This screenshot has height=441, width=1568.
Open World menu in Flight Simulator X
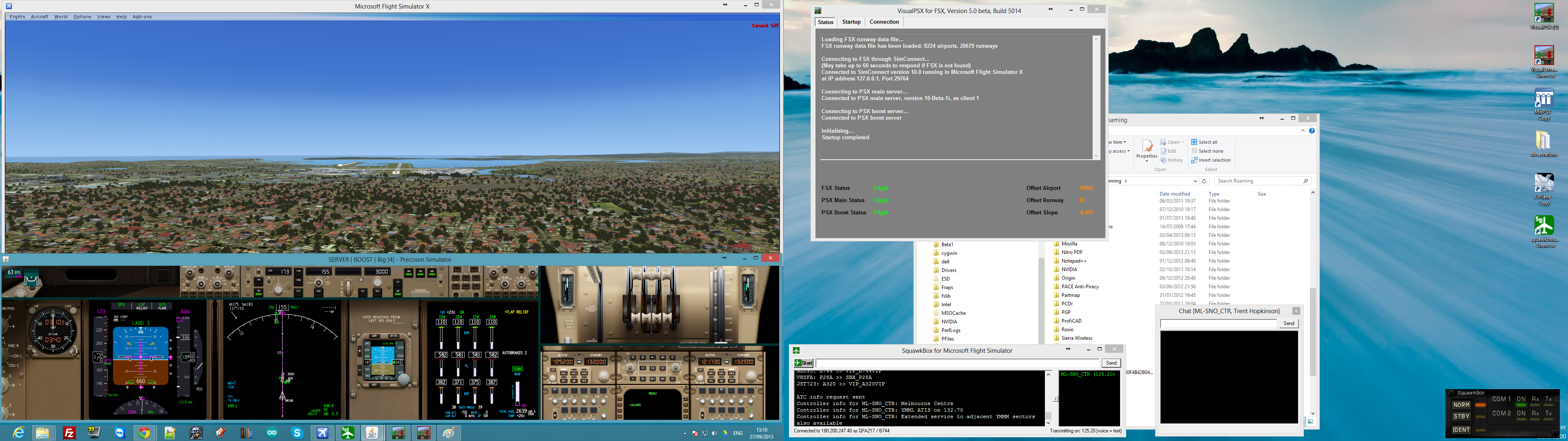(x=61, y=17)
